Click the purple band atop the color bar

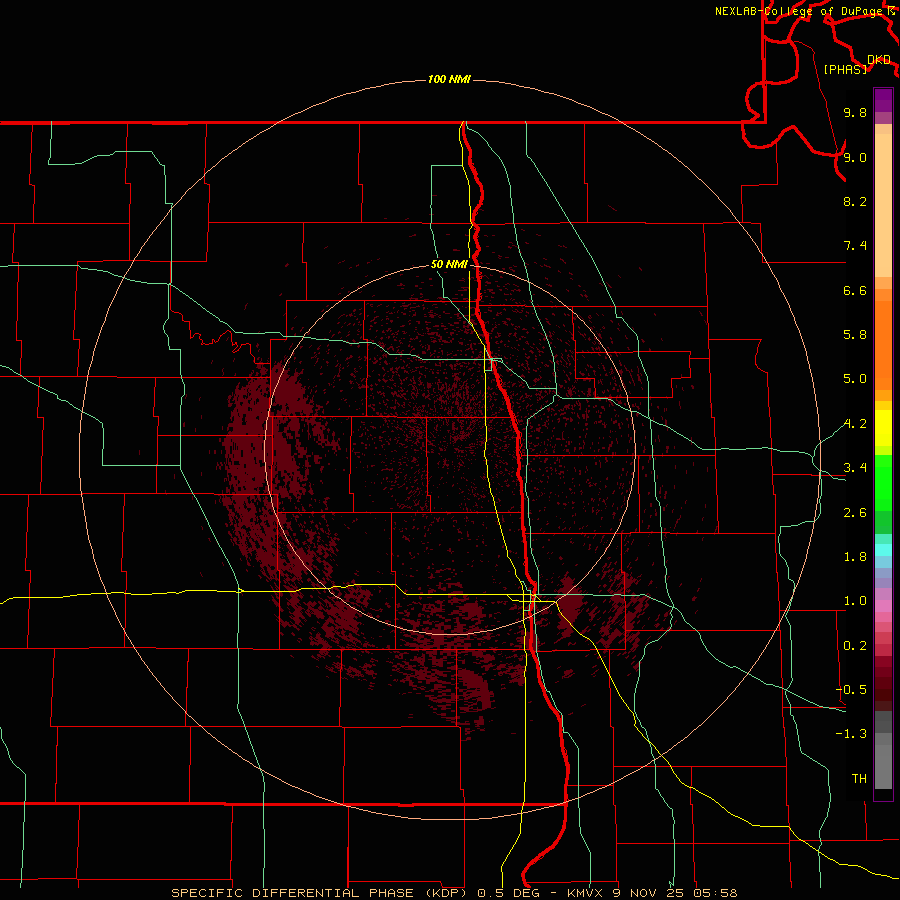pos(883,100)
